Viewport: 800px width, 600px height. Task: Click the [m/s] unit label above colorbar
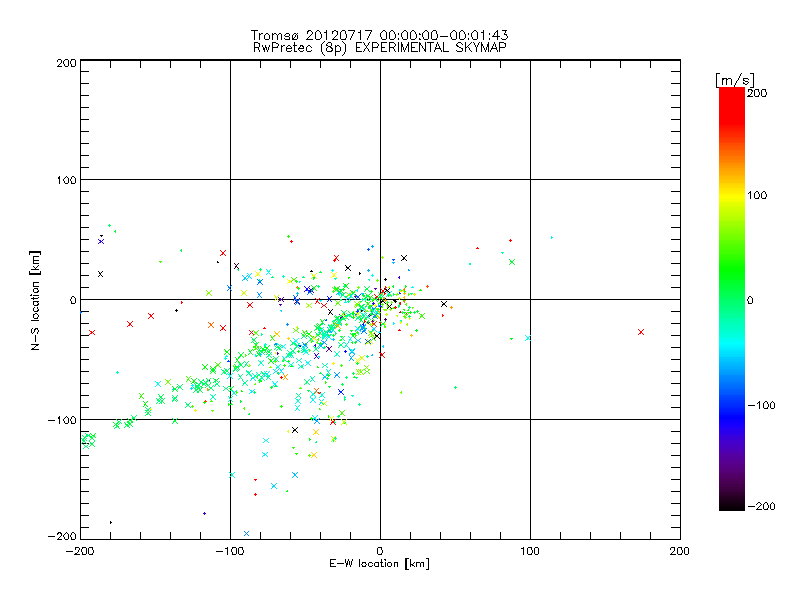pos(735,80)
